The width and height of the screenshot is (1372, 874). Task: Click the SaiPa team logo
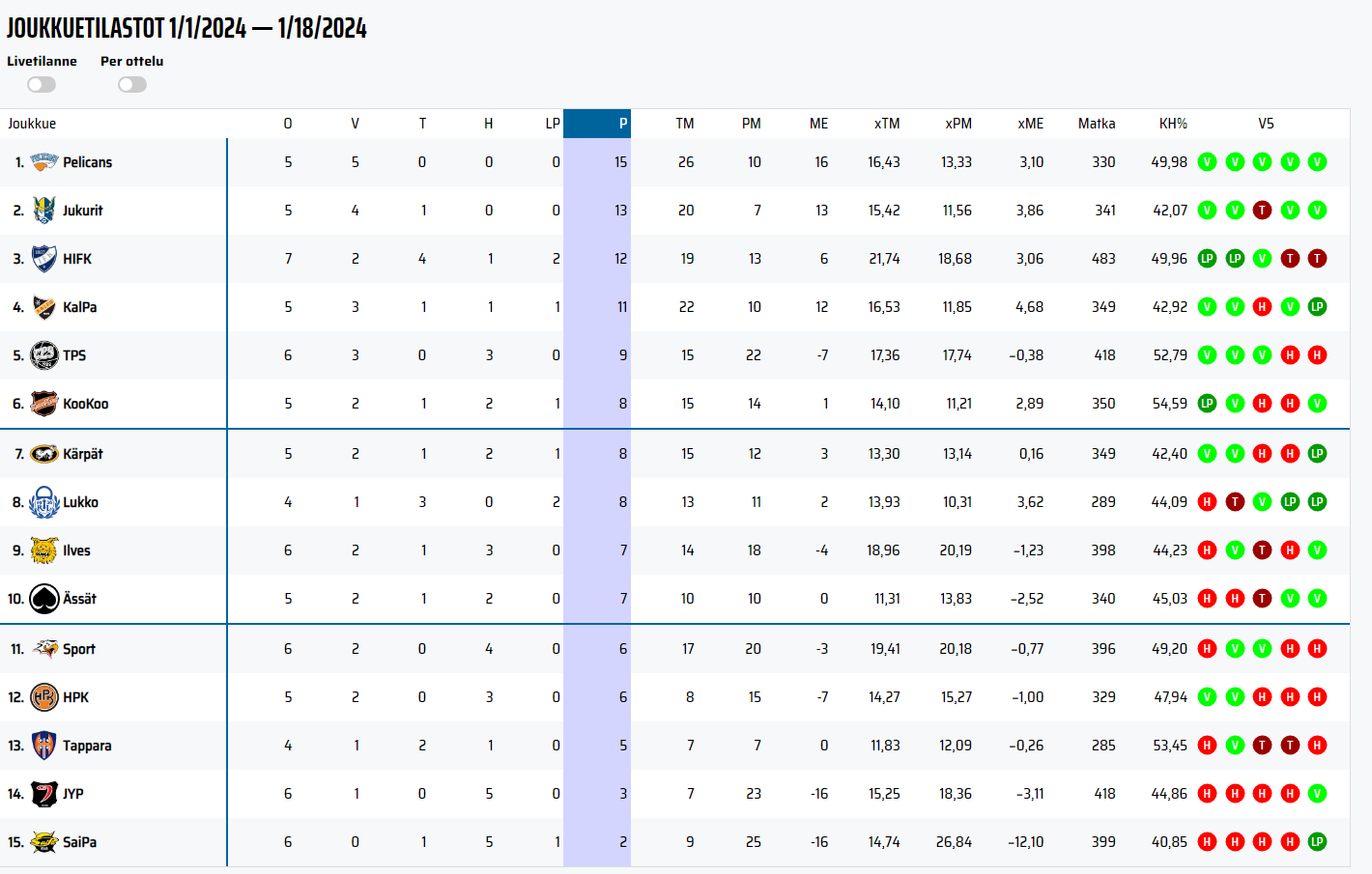pyautogui.click(x=44, y=842)
